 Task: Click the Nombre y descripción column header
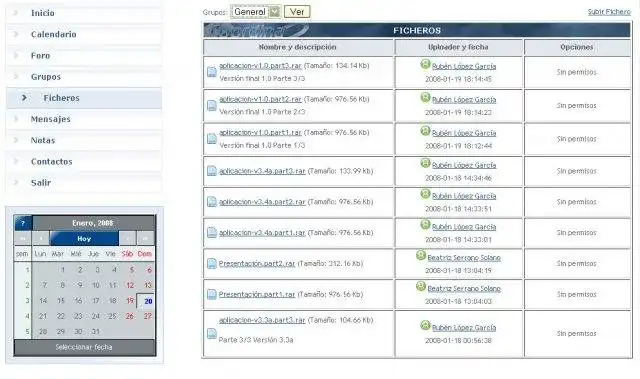298,47
